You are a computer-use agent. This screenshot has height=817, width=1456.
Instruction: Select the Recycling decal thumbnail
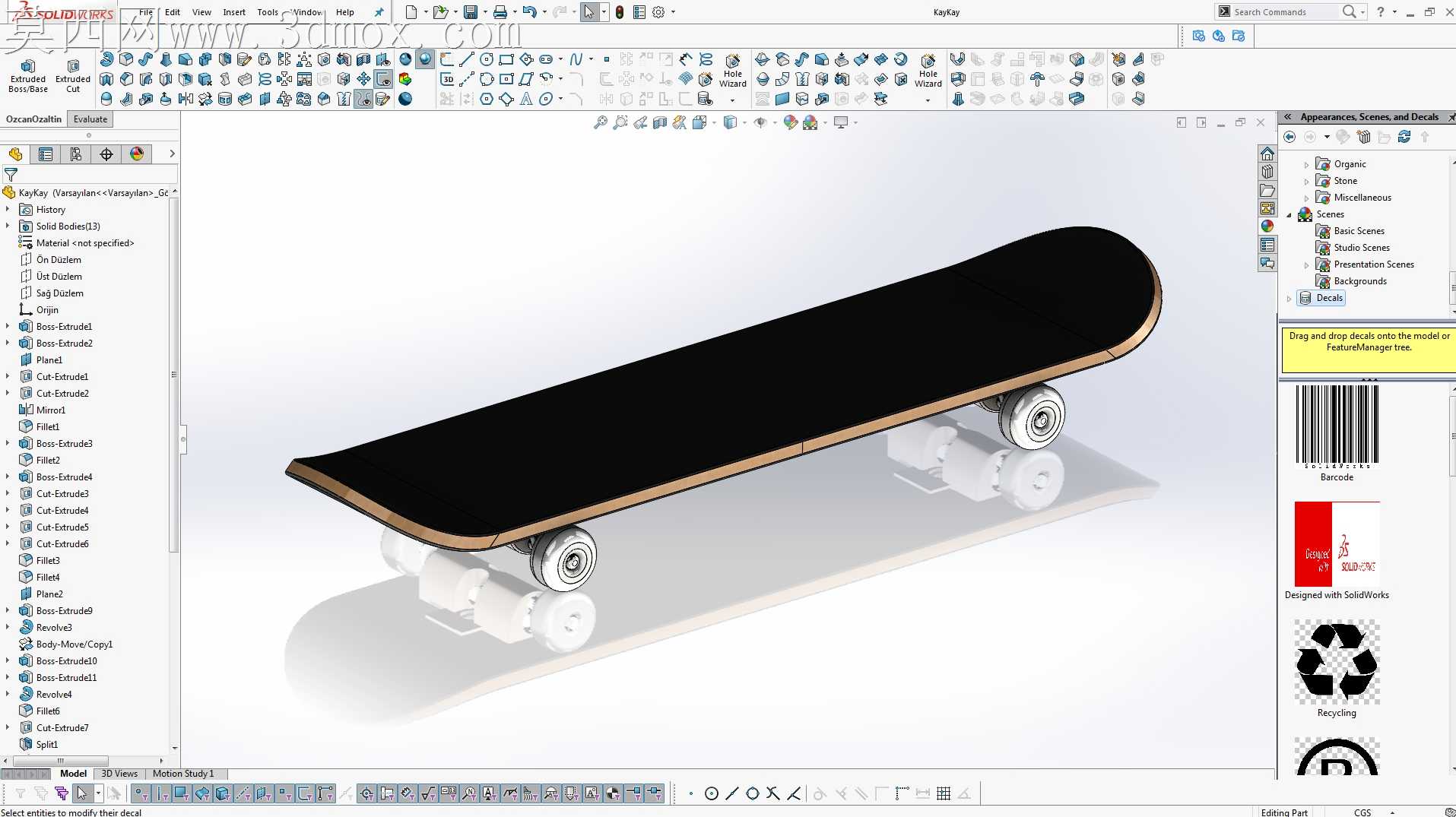(x=1337, y=662)
